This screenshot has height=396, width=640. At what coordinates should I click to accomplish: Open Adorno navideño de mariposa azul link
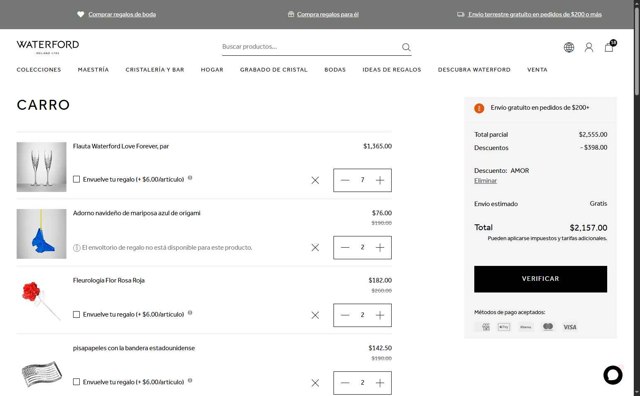(136, 213)
